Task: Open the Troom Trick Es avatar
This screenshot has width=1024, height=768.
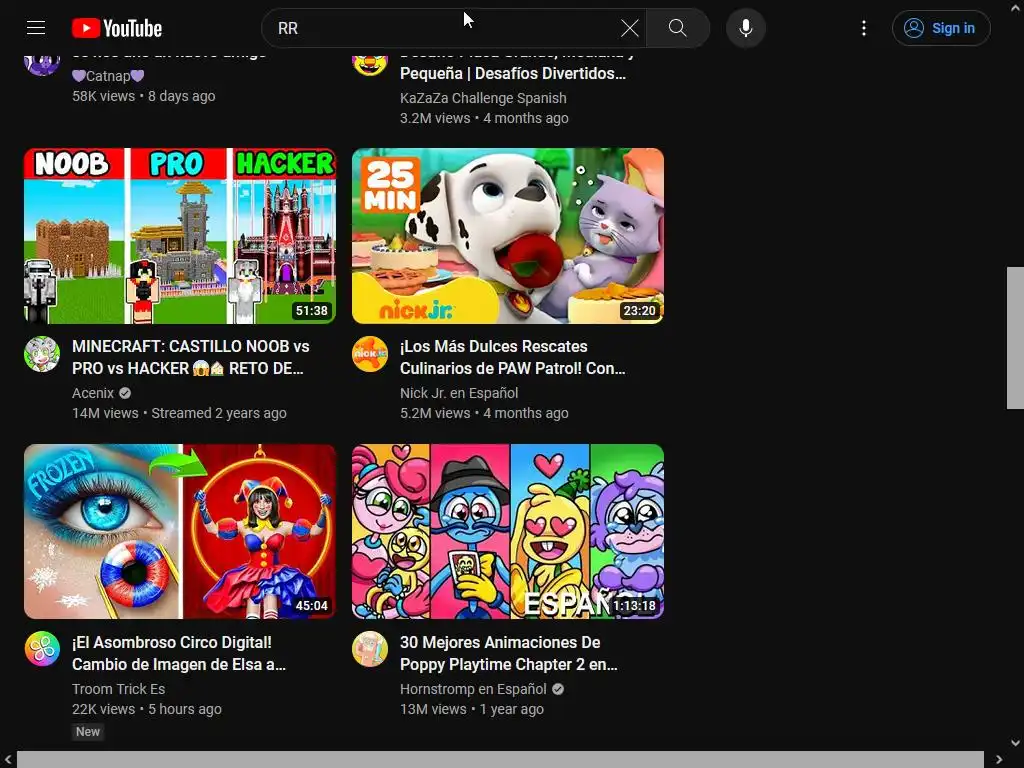Action: coord(42,649)
